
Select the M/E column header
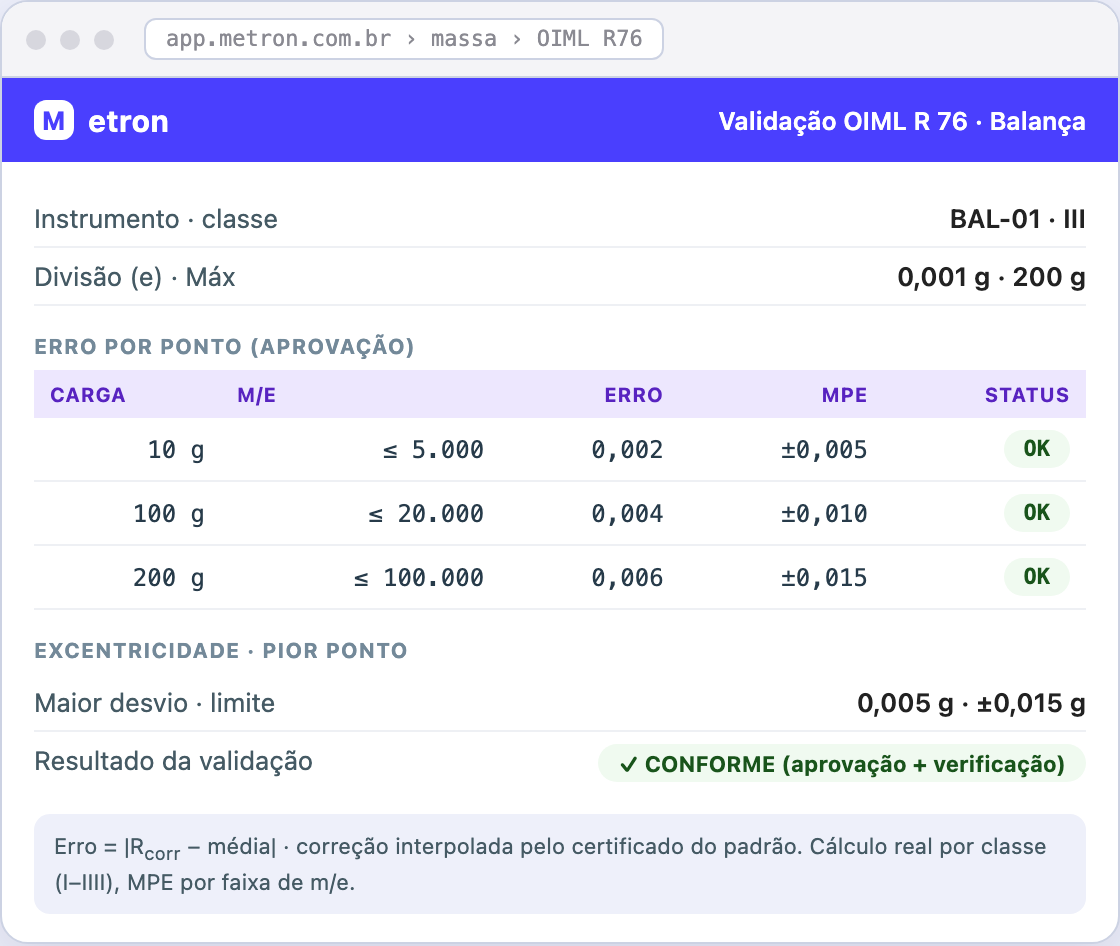click(256, 395)
